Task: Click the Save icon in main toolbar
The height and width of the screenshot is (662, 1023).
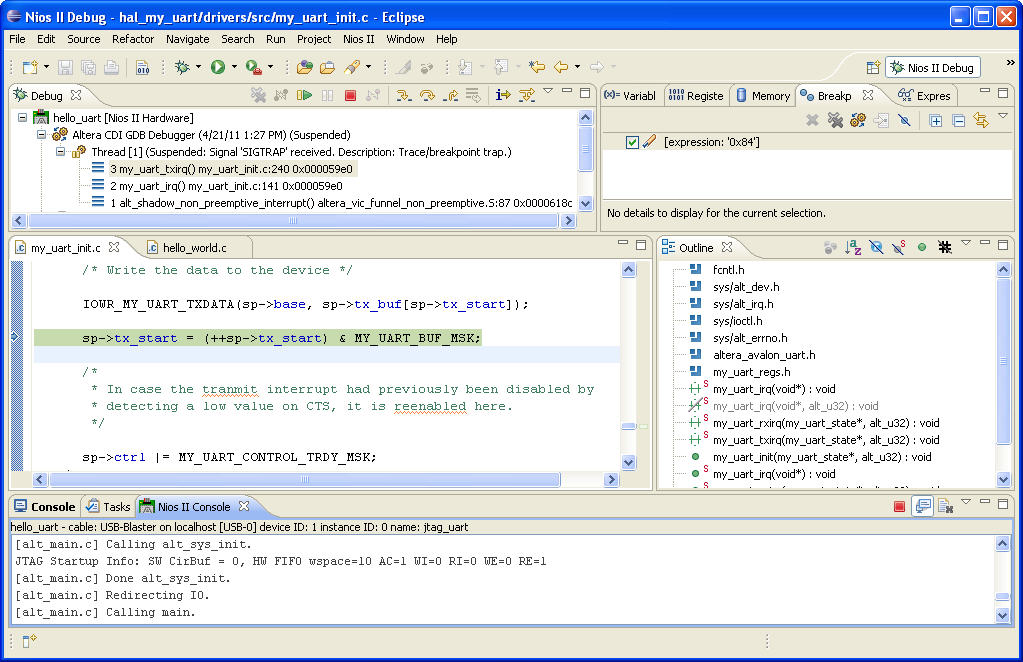Action: pyautogui.click(x=65, y=67)
